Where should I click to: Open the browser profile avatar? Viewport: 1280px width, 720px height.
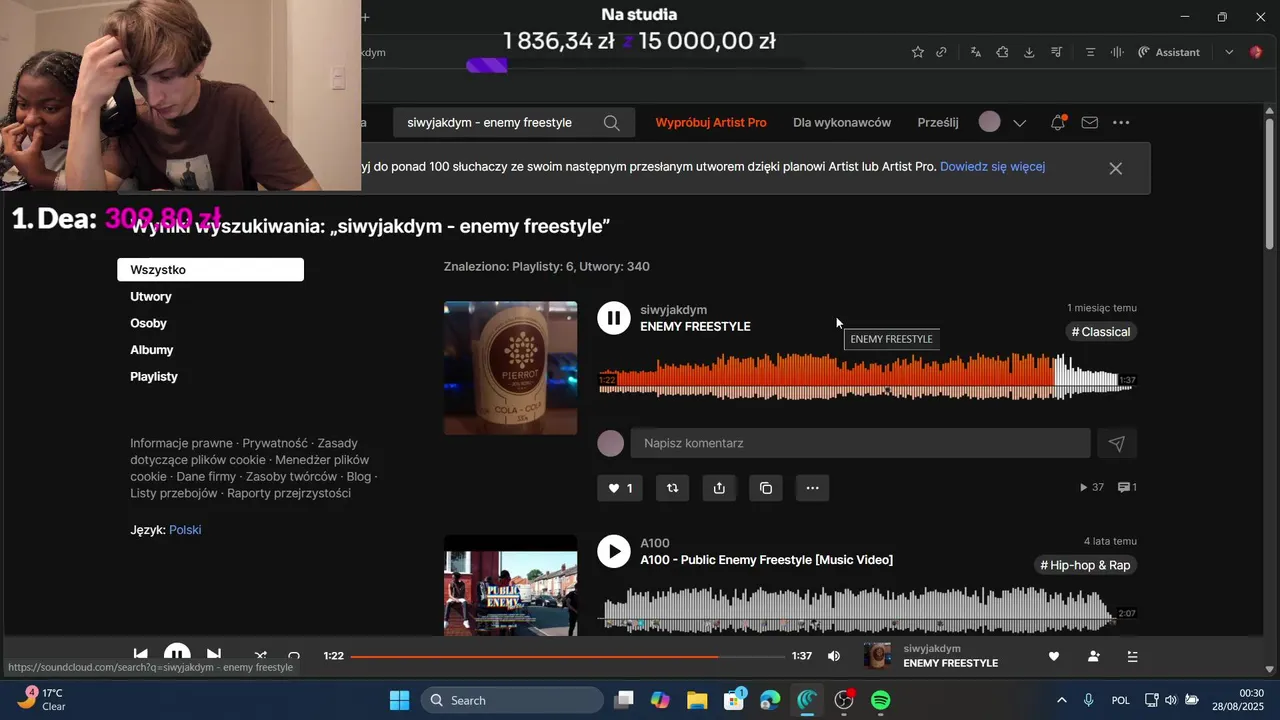coord(1257,52)
